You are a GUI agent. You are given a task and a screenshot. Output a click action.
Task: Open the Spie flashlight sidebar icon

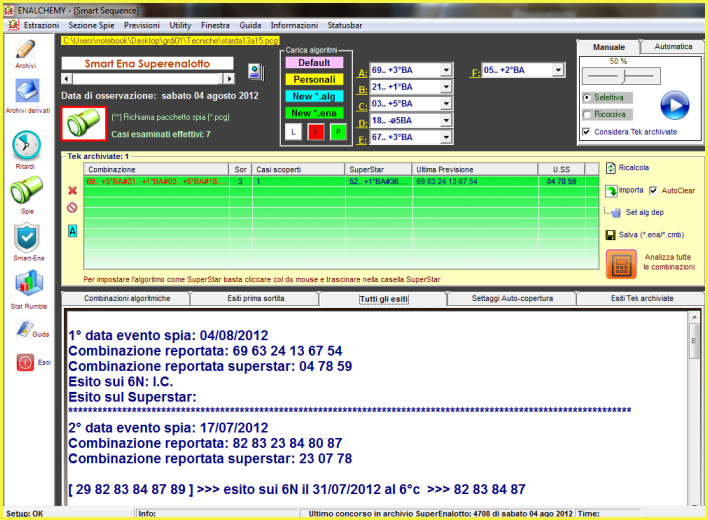(26, 190)
